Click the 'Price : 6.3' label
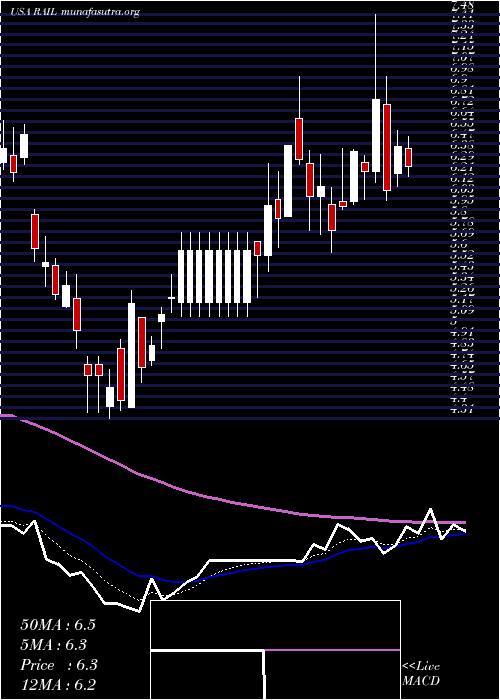 pyautogui.click(x=59, y=665)
